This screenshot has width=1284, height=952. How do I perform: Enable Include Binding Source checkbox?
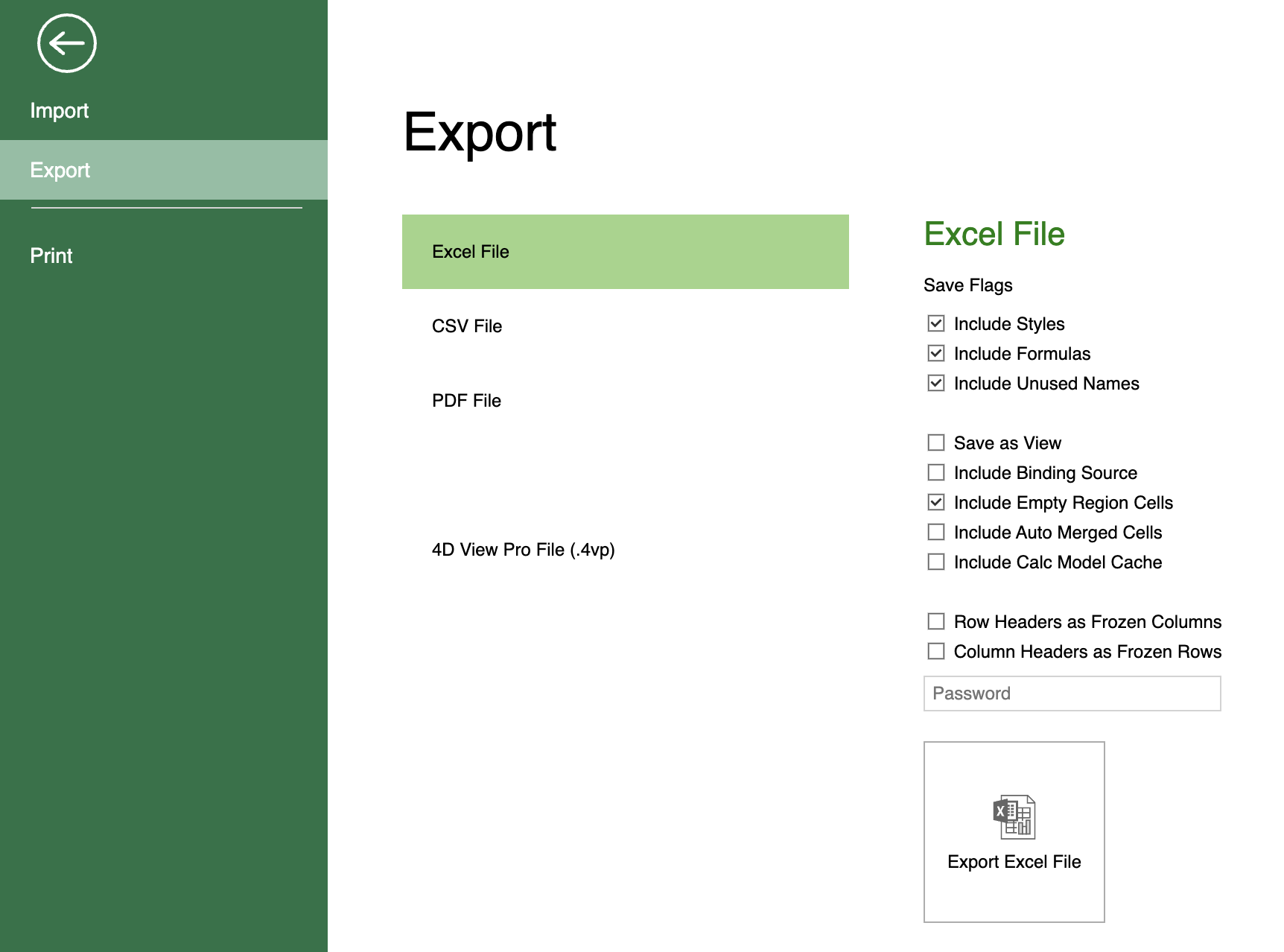pyautogui.click(x=936, y=472)
